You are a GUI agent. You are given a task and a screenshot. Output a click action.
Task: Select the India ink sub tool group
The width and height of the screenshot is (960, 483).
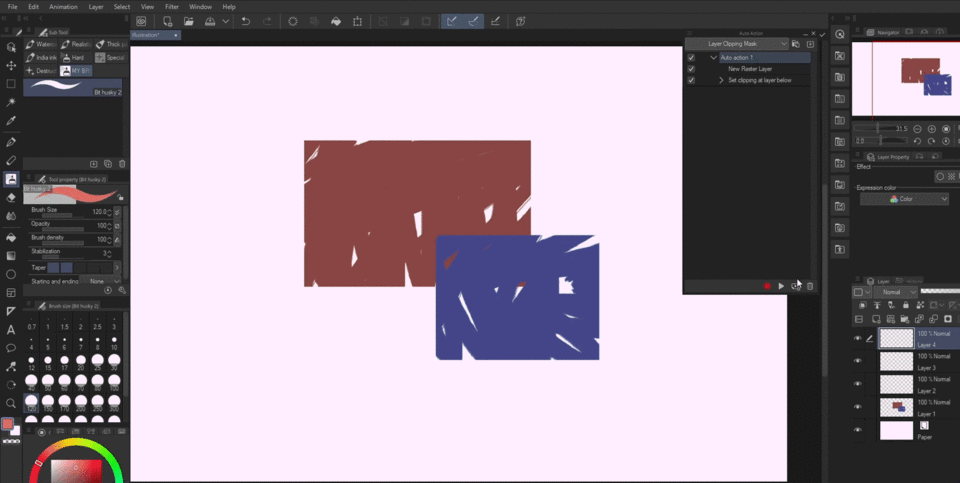point(40,58)
